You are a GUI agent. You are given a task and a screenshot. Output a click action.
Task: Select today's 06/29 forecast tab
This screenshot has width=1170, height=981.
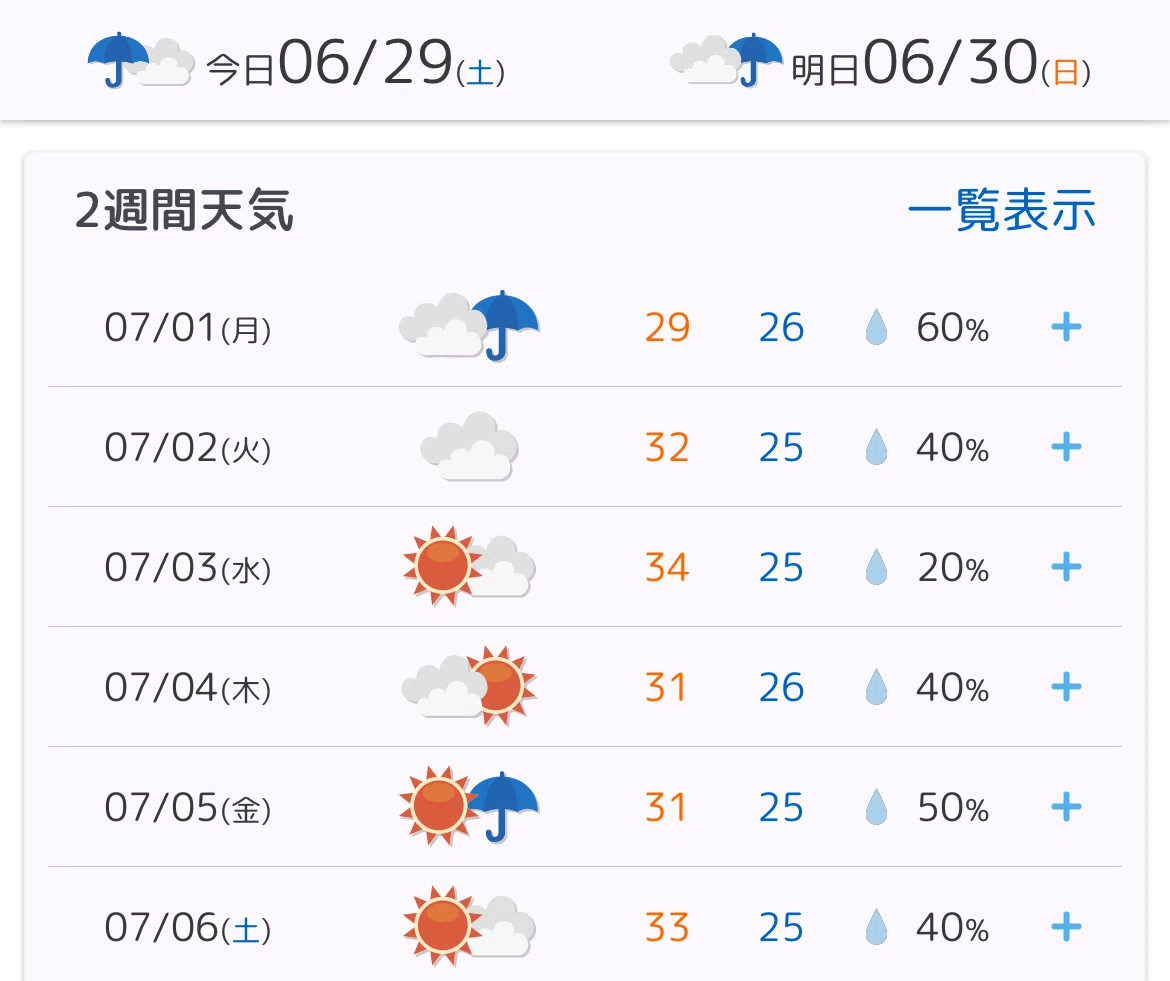[x=296, y=61]
